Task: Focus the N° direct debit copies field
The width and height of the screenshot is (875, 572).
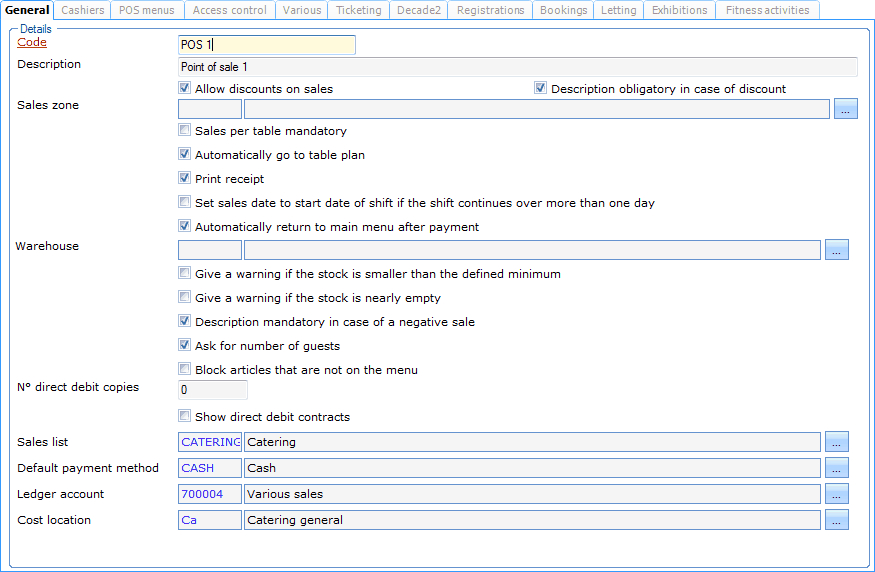Action: (212, 390)
